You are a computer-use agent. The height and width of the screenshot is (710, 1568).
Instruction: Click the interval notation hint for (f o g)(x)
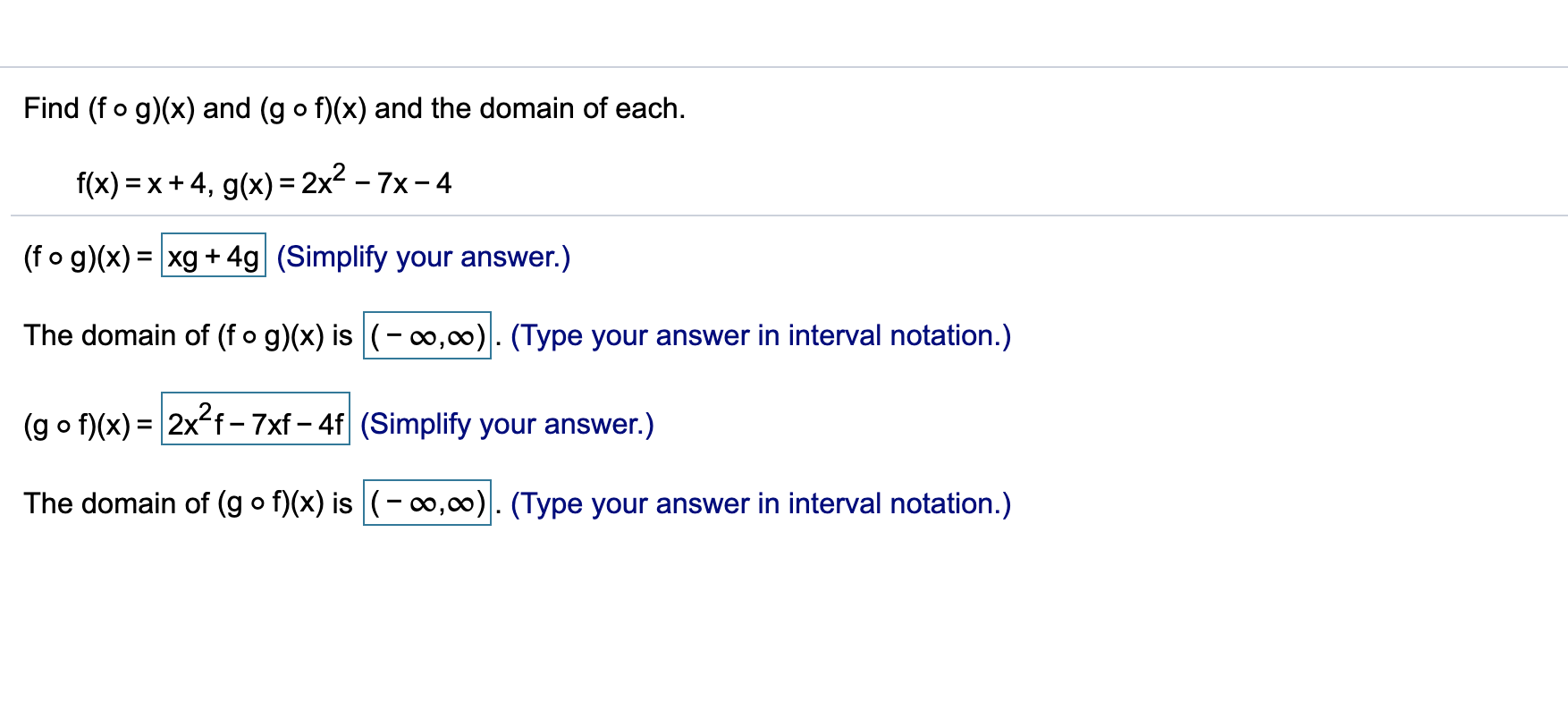(759, 335)
